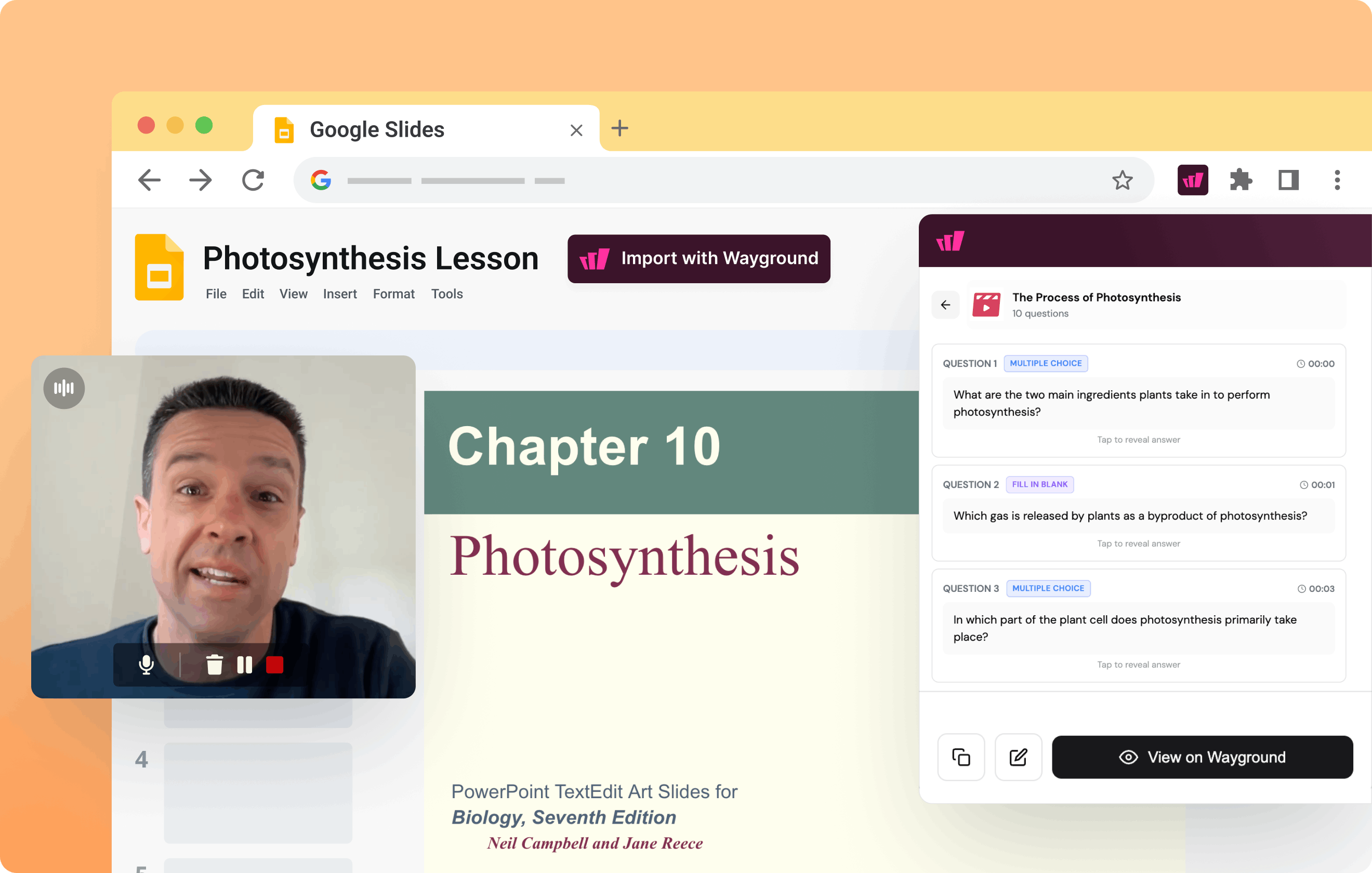Viewport: 1372px width, 873px height.
Task: Go back using the panel back arrow
Action: click(945, 305)
